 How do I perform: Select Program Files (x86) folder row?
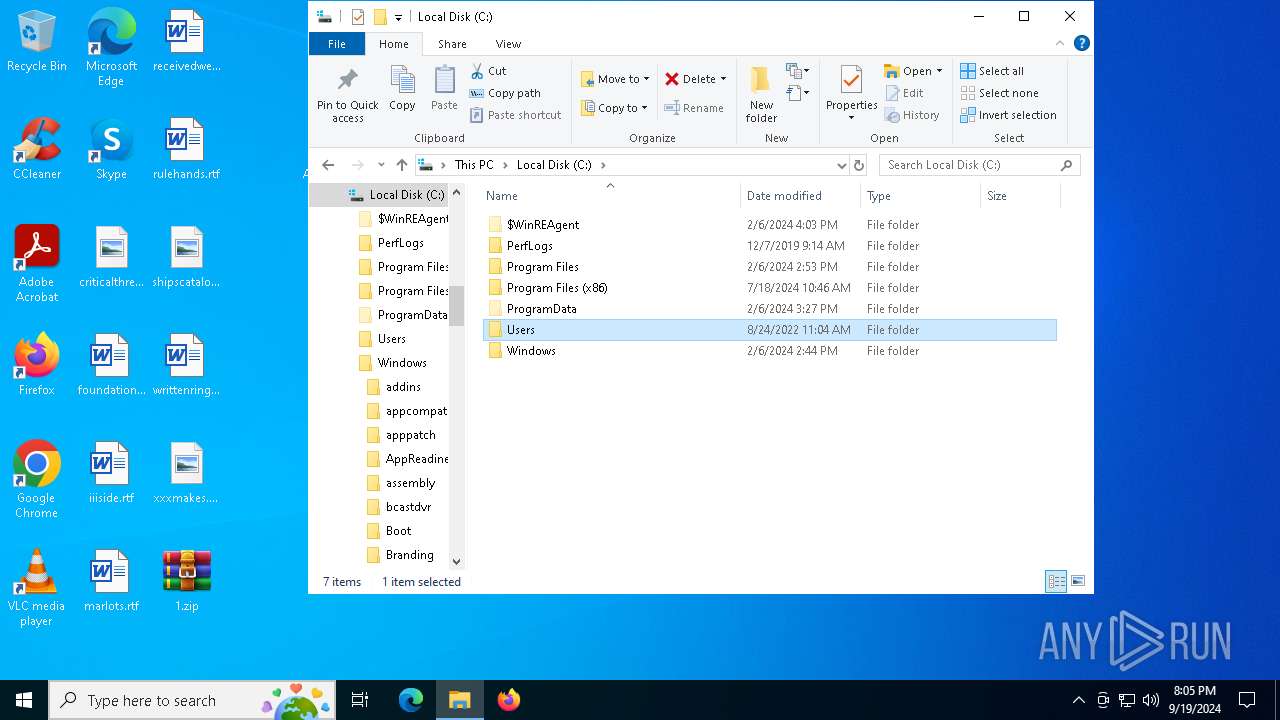click(769, 288)
